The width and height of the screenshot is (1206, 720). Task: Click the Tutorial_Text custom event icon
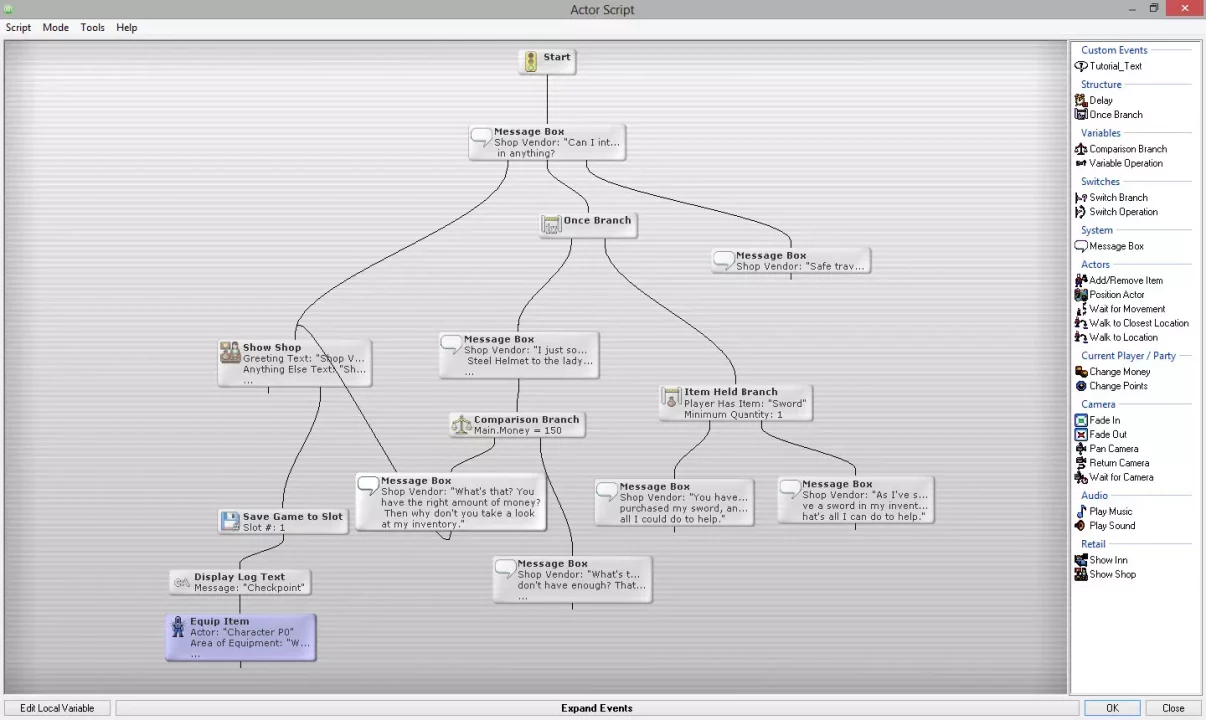[x=1081, y=66]
